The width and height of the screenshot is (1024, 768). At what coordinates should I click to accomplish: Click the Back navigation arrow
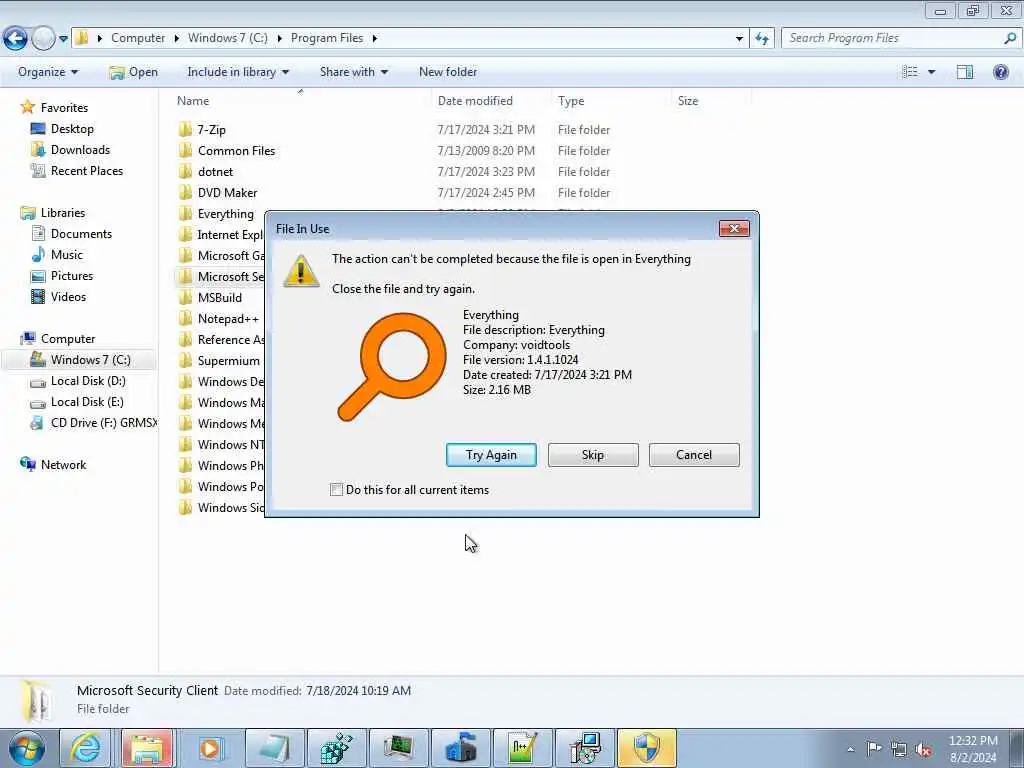tap(15, 38)
